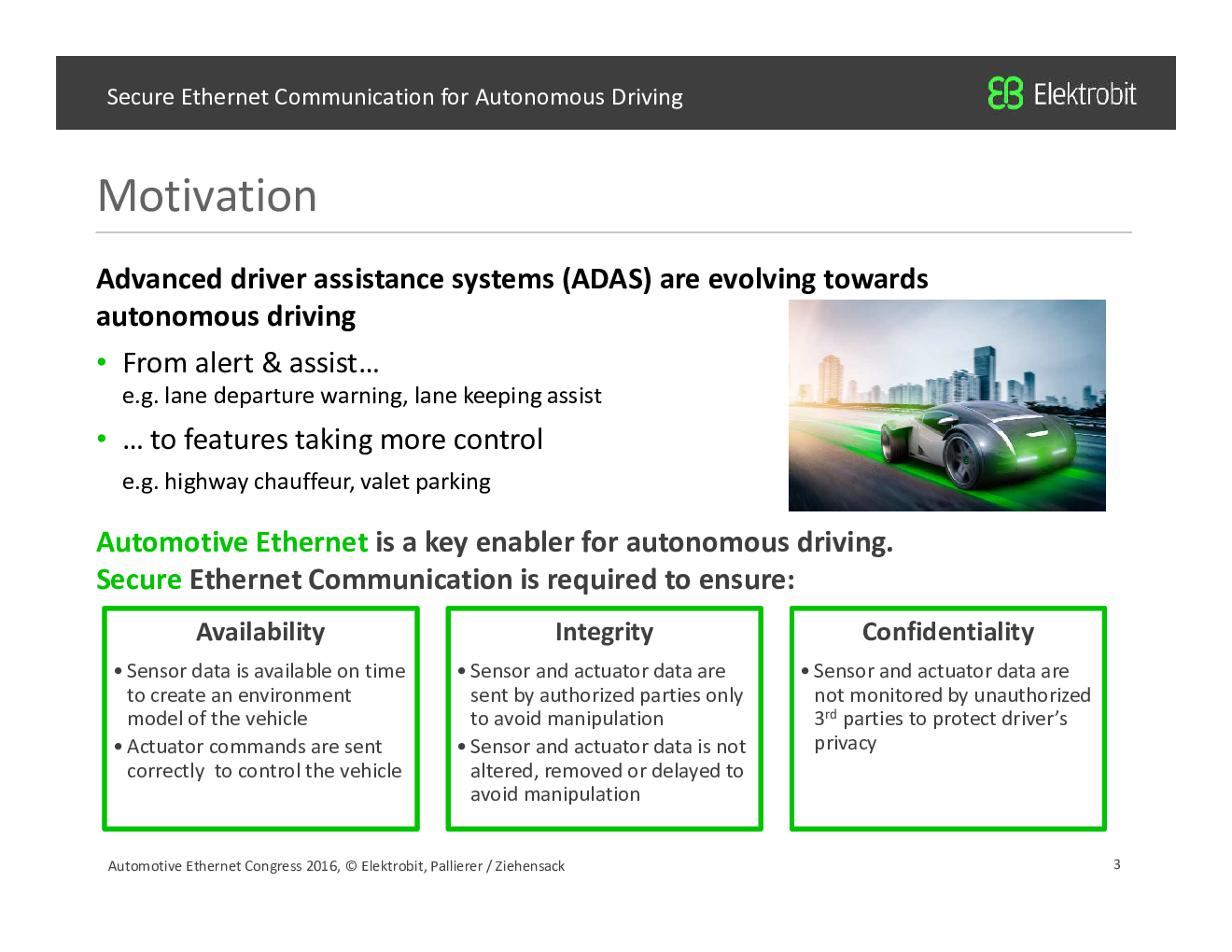The height and width of the screenshot is (952, 1232).
Task: Click the green 'Automotive Ethernet' text
Action: point(232,542)
